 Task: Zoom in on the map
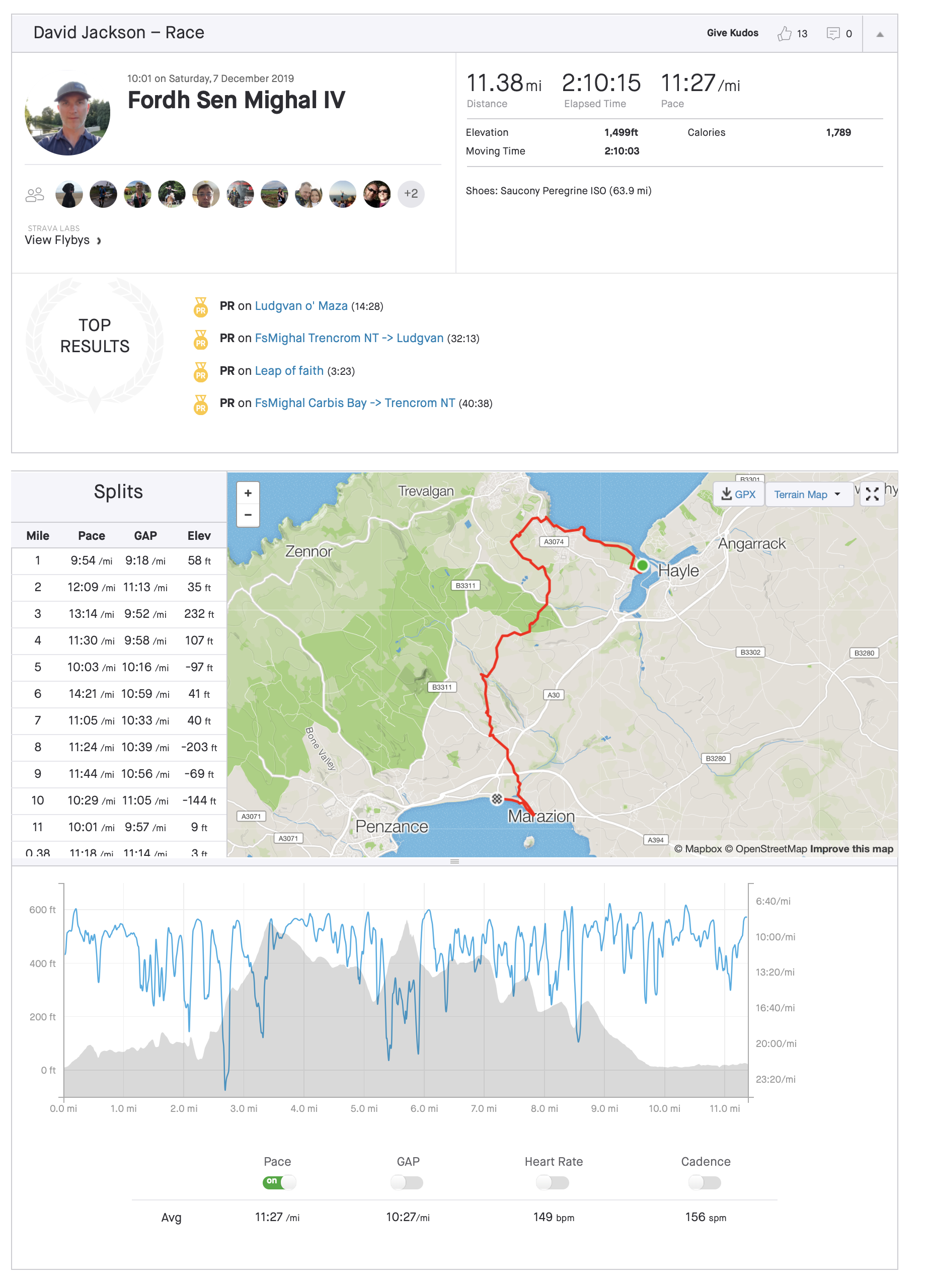coord(248,493)
